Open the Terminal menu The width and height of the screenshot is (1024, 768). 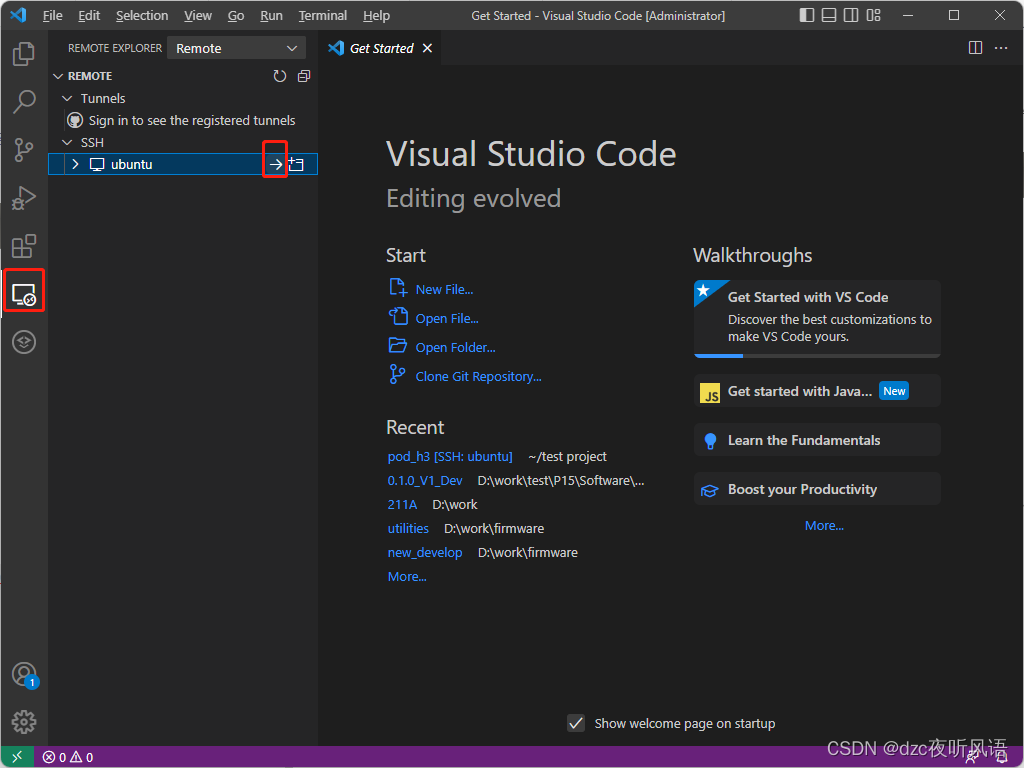click(x=322, y=15)
